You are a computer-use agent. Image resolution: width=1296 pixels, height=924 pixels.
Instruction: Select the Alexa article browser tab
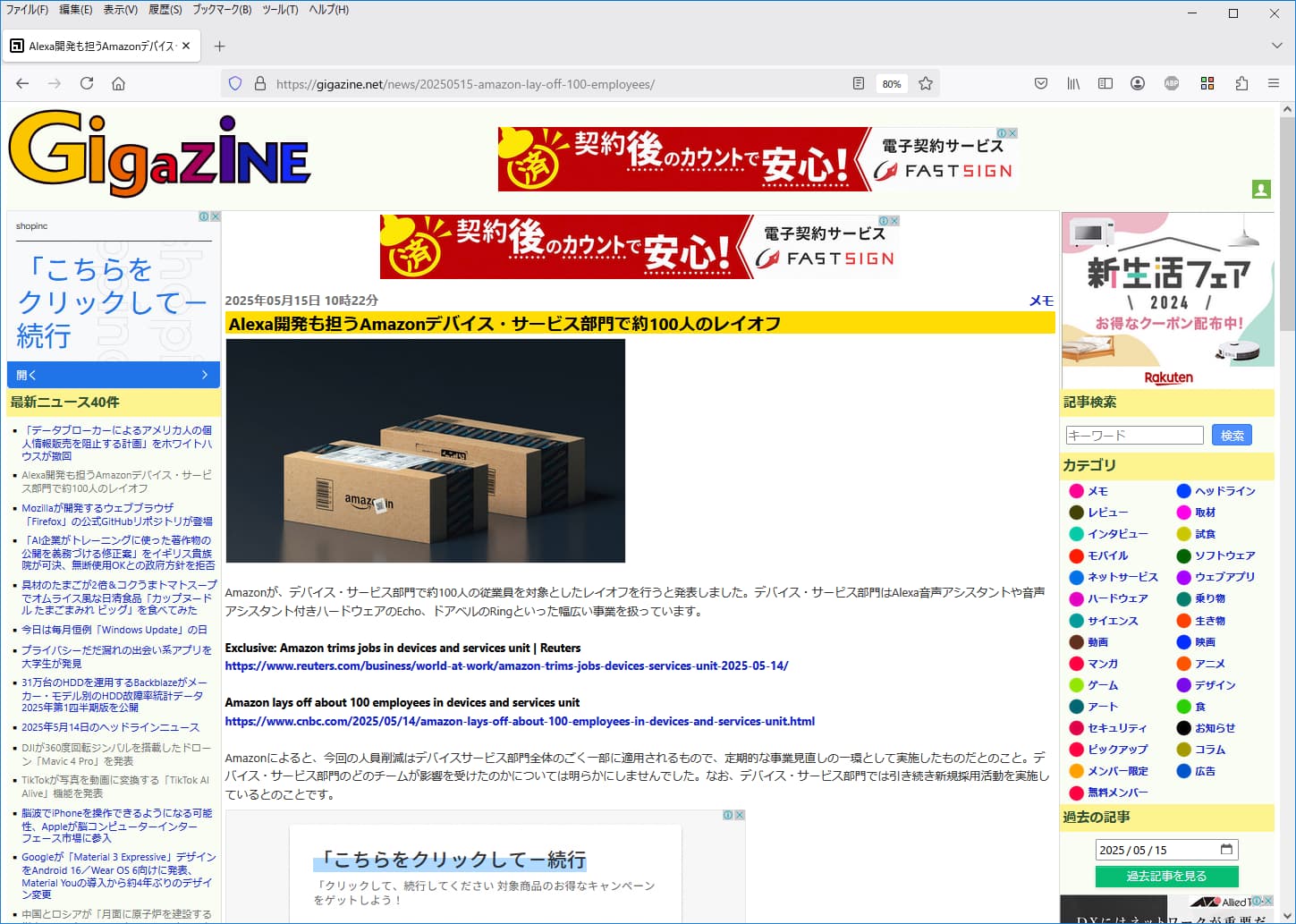[101, 46]
